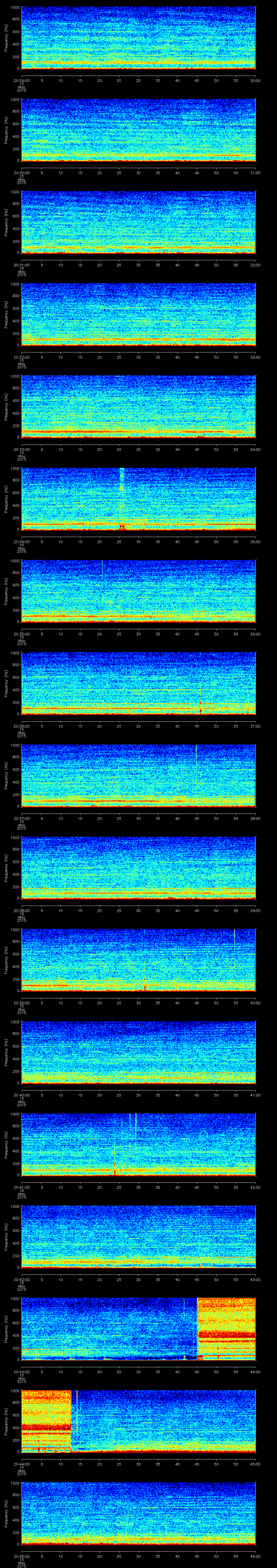Click the 20:30:00 start time label
Image resolution: width=277 pixels, height=1568 pixels.
(22, 173)
